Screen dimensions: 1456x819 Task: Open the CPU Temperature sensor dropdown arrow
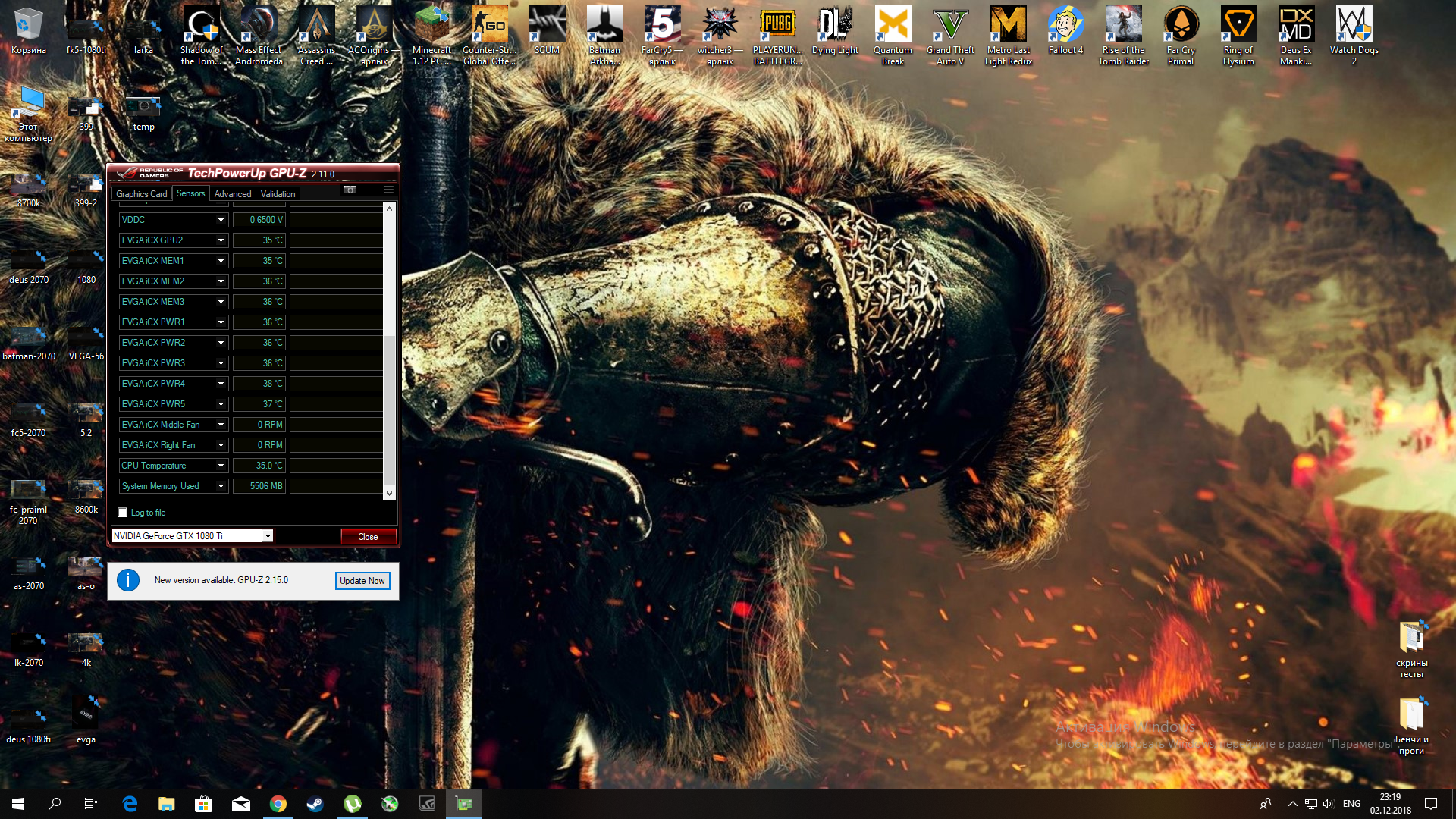click(221, 466)
